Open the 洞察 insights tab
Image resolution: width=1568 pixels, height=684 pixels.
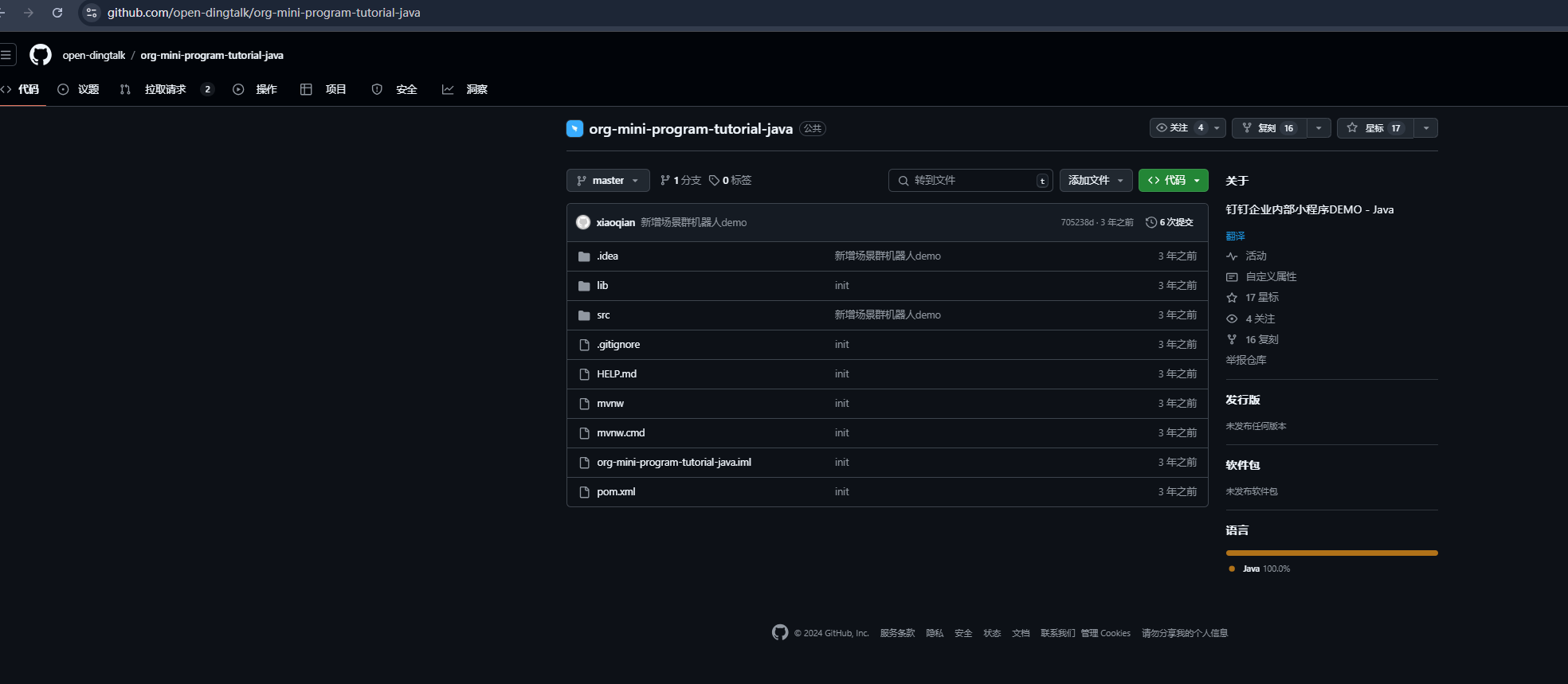tap(465, 89)
